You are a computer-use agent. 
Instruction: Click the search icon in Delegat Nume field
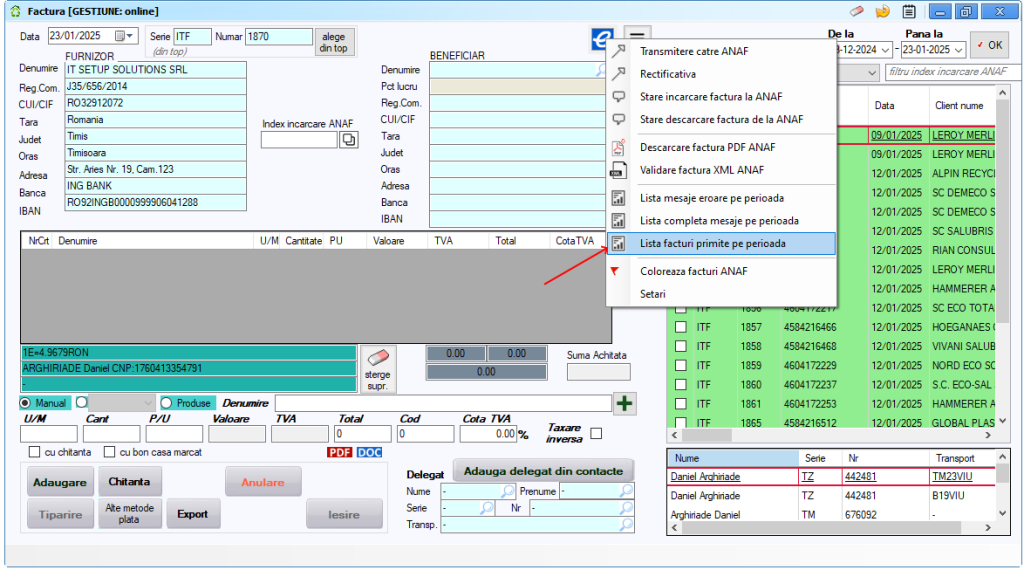click(507, 490)
